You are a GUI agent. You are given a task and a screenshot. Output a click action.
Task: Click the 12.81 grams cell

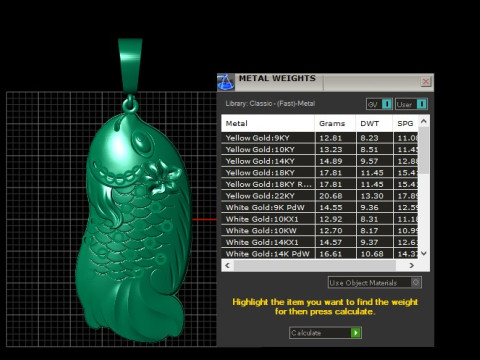pos(335,138)
